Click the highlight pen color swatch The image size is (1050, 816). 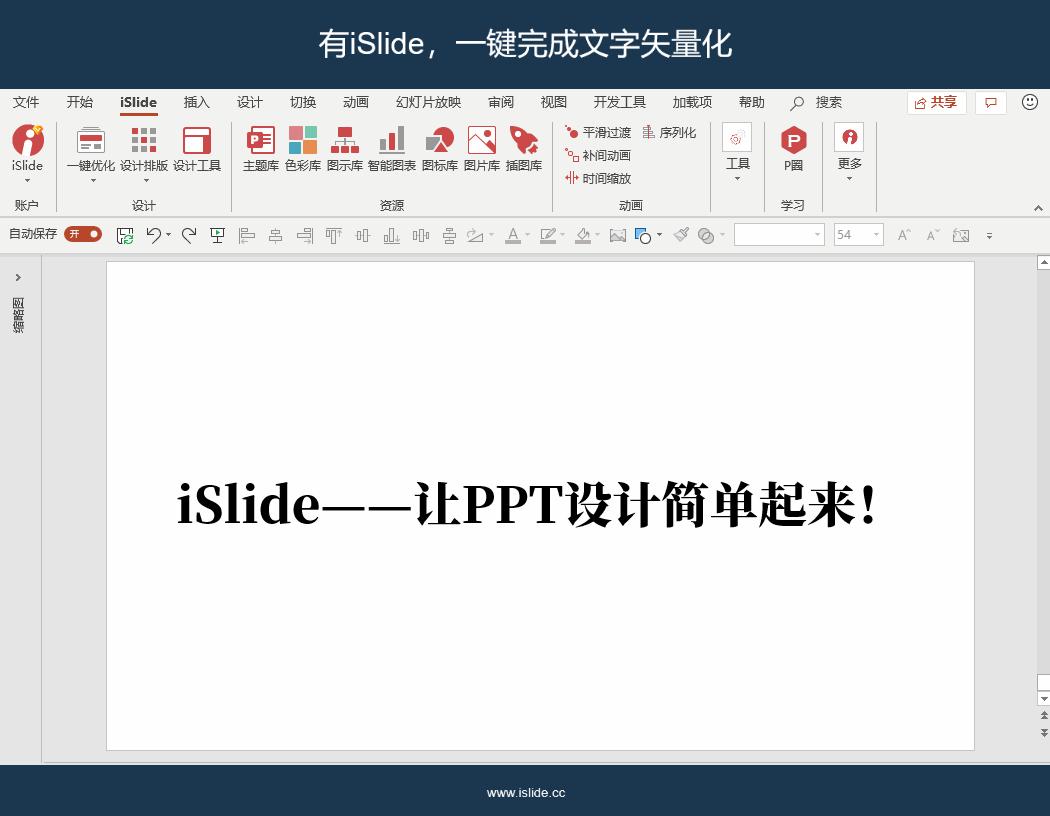point(548,236)
